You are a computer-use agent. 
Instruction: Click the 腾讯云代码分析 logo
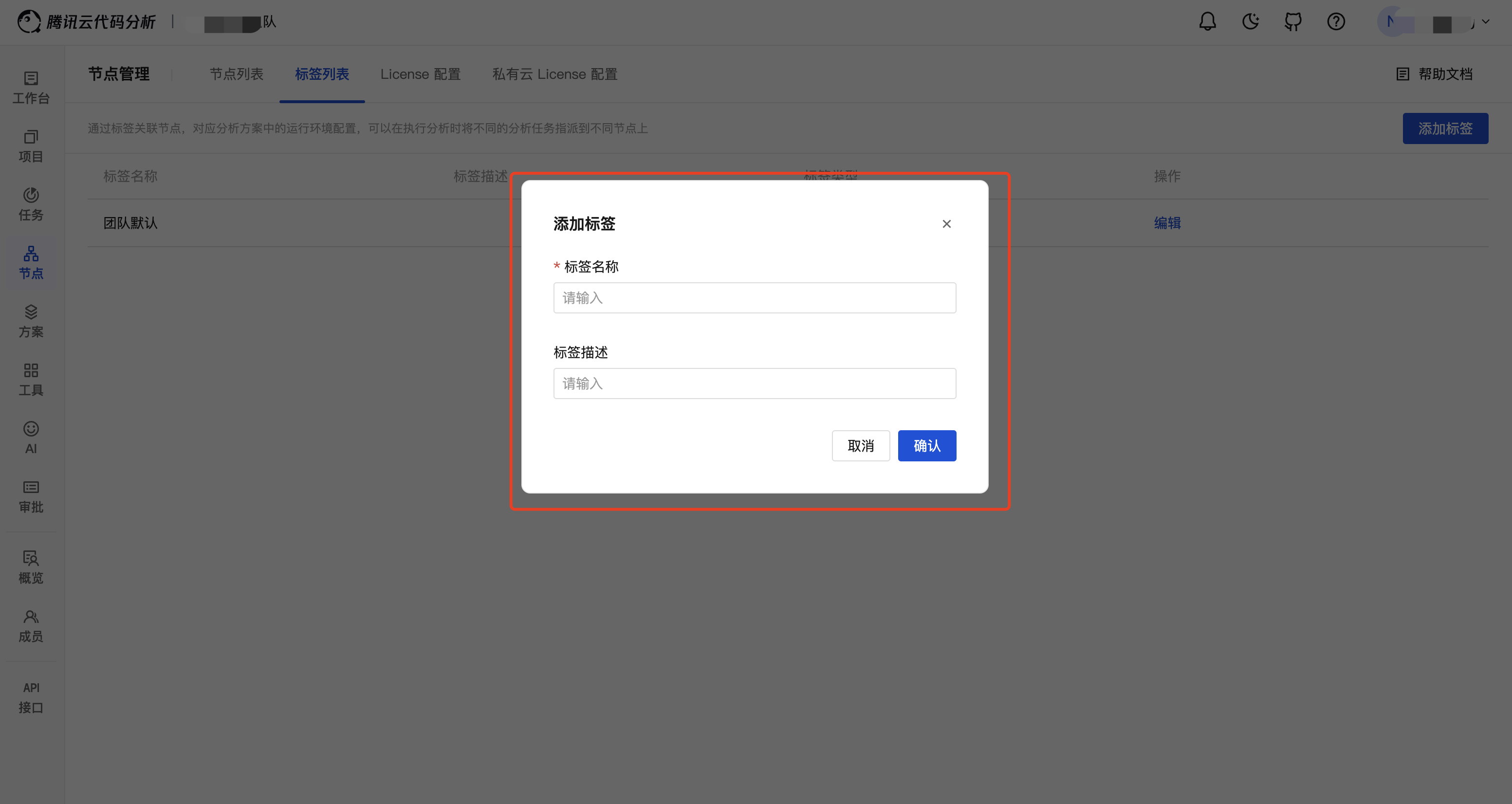pyautogui.click(x=86, y=22)
